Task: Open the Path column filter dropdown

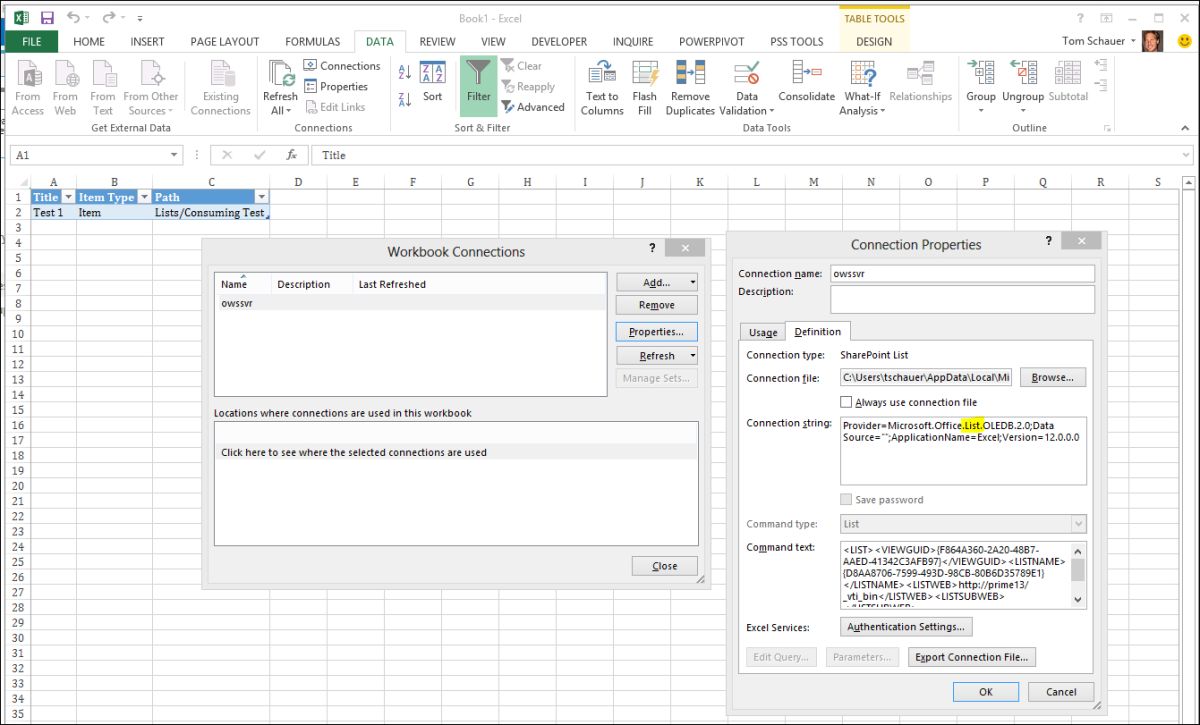Action: click(262, 197)
